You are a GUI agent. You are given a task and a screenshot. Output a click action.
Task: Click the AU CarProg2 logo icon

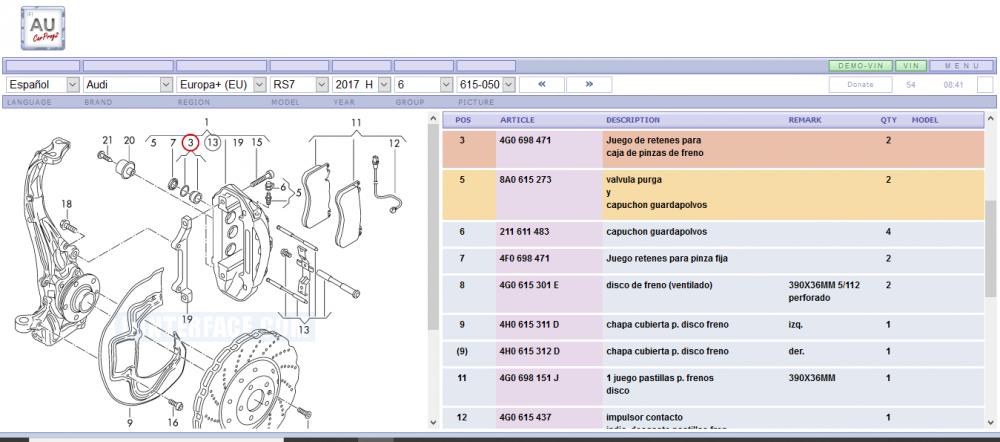pos(43,28)
